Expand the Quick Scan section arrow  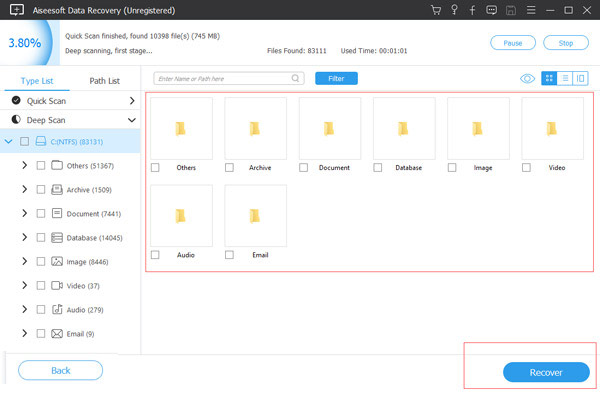click(x=132, y=101)
